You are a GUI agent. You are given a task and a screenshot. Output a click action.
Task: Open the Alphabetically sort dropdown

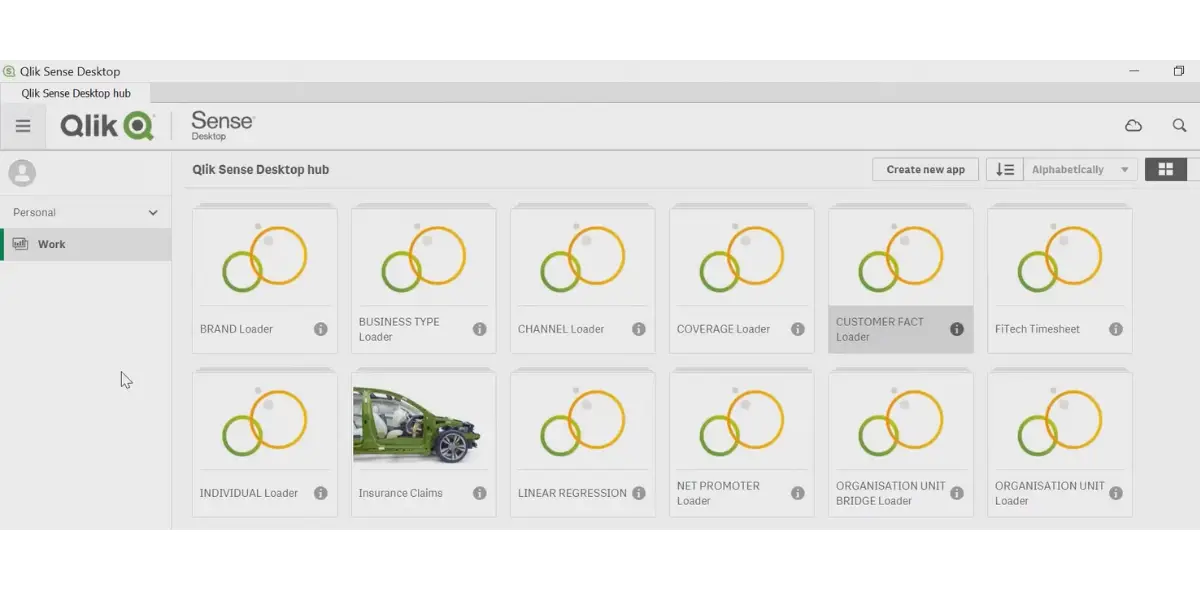(x=1080, y=170)
